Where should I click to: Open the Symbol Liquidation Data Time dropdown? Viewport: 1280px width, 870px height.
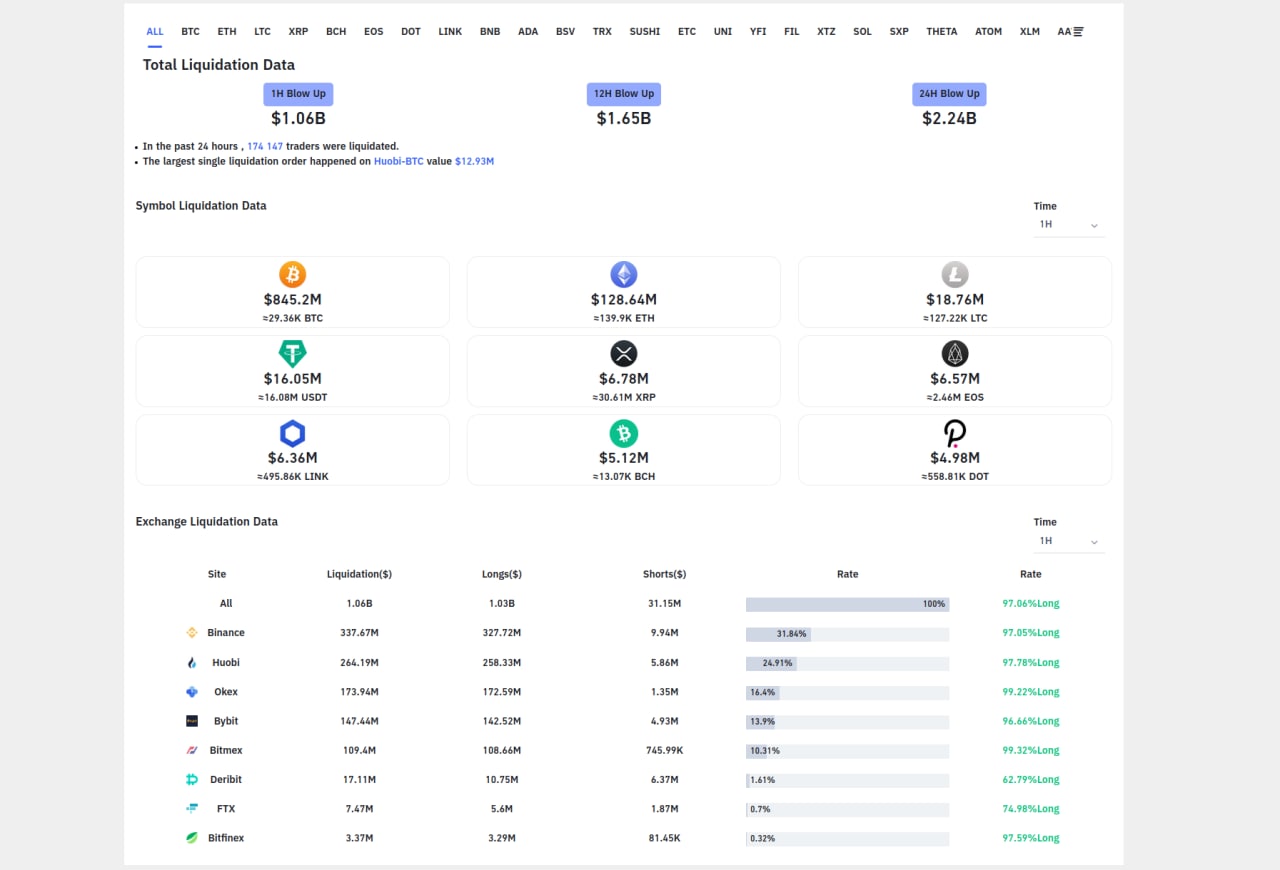(x=1069, y=225)
